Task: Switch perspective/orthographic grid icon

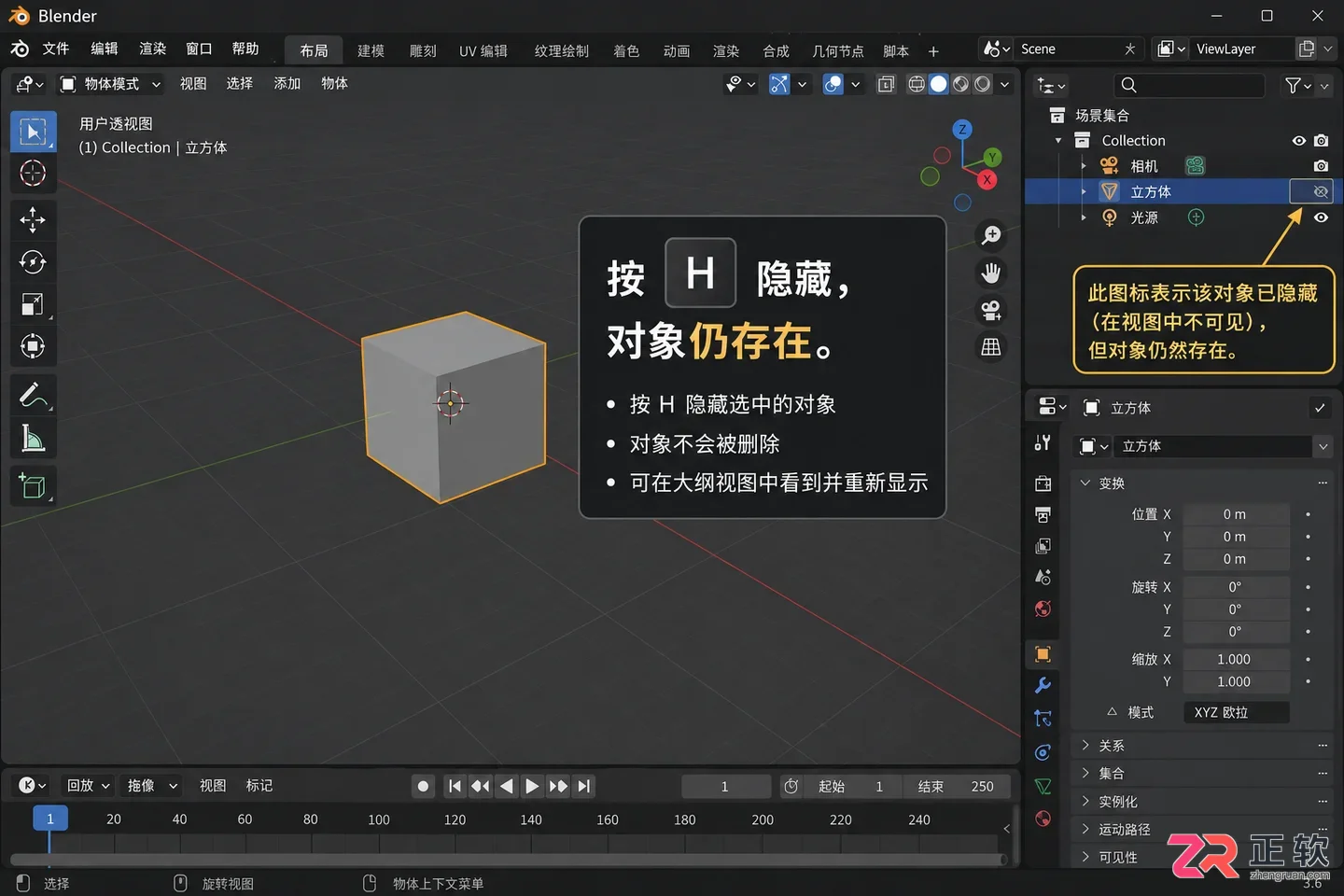Action: [991, 347]
